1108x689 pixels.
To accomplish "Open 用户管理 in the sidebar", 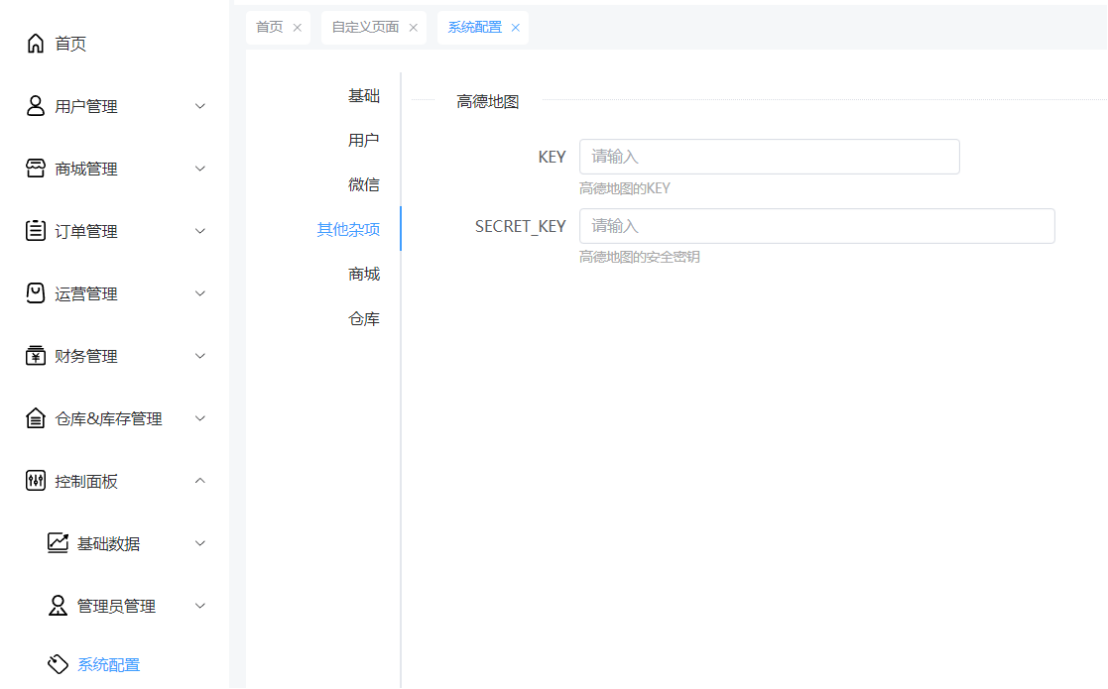I will coord(86,106).
